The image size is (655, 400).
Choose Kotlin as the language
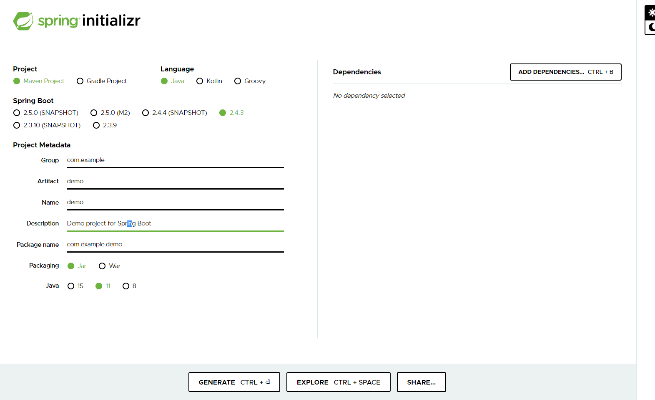(x=200, y=80)
